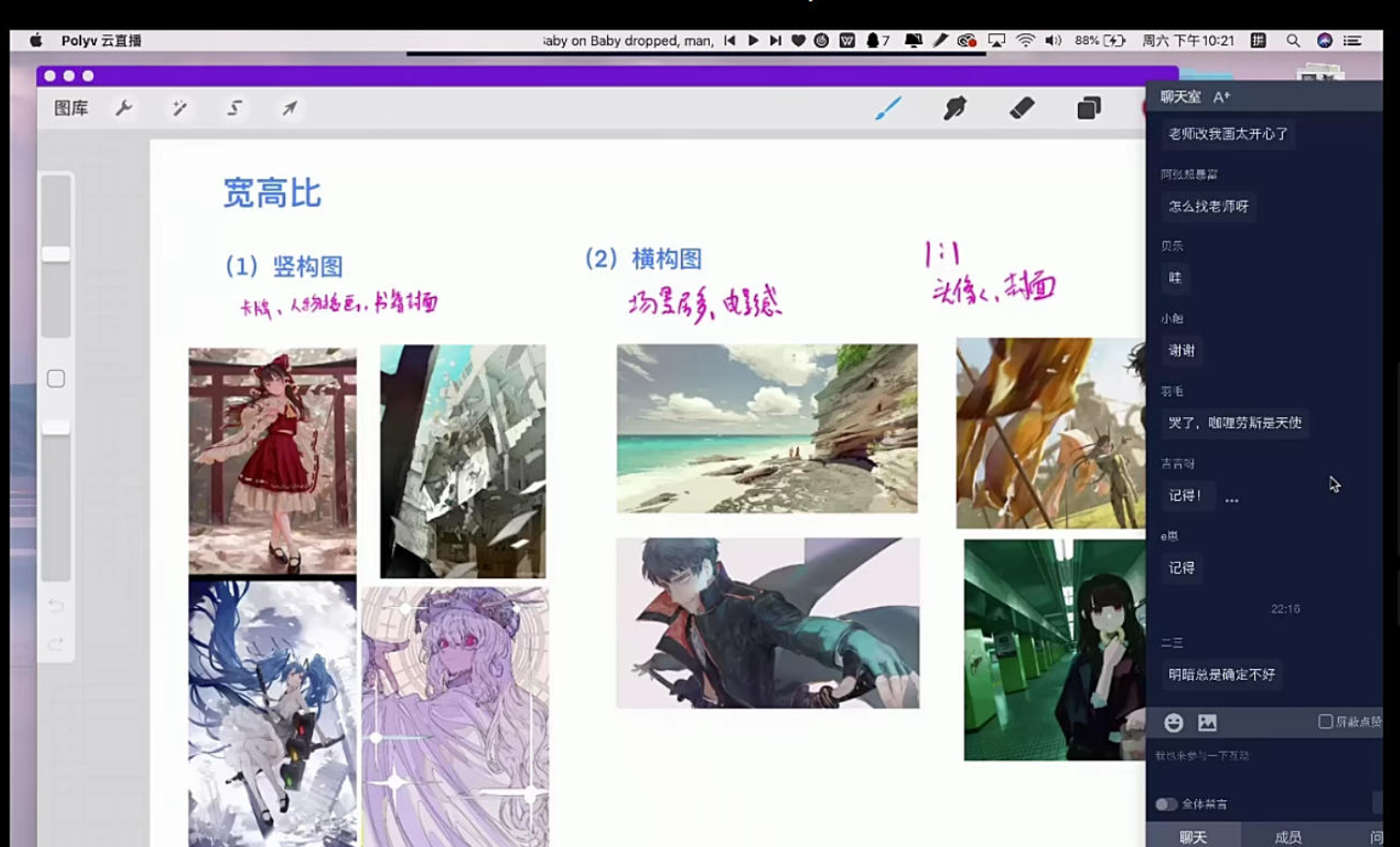Click chat message 老师改我画太开心了

[1227, 134]
